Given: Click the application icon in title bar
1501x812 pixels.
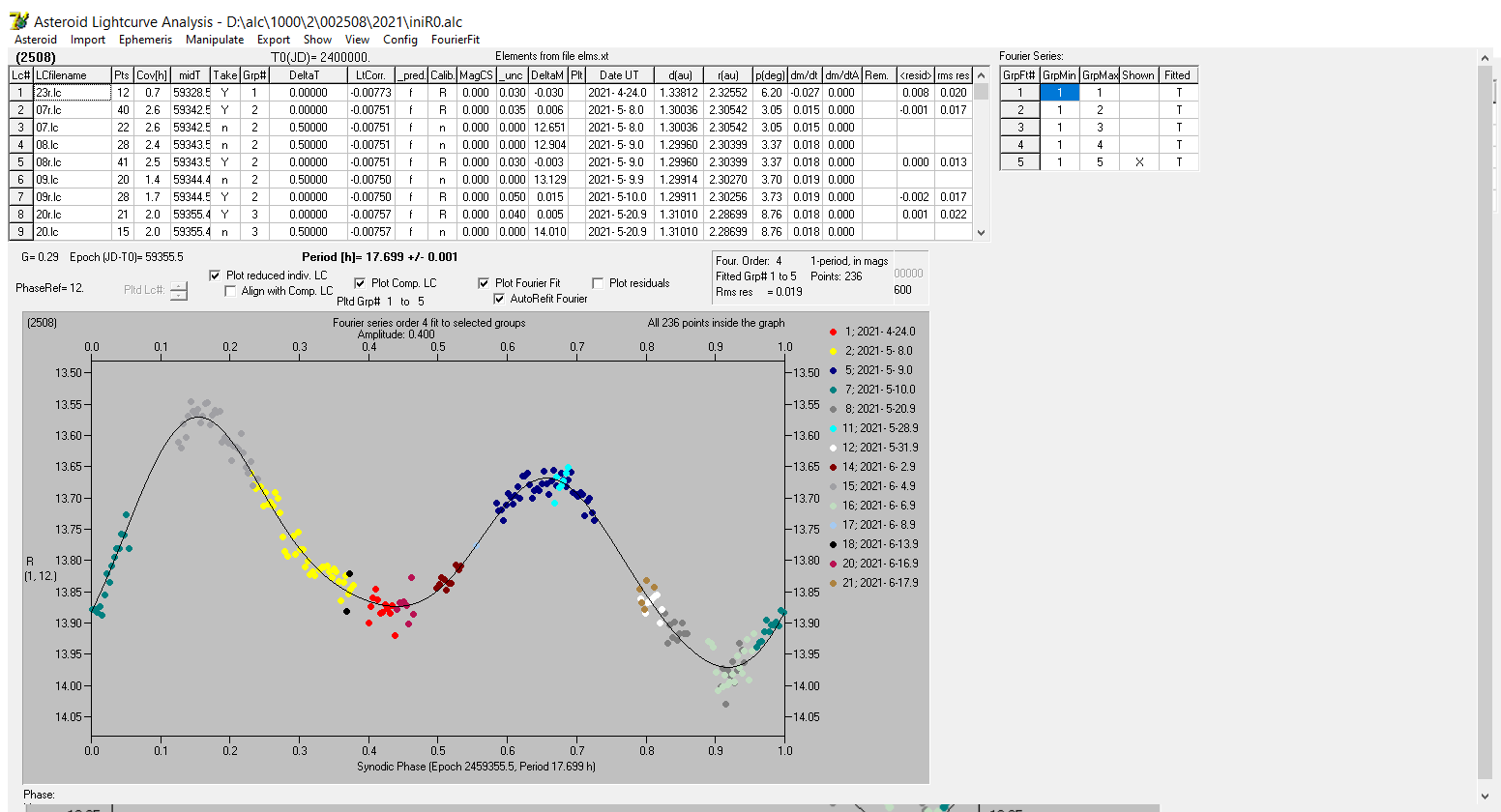Looking at the screenshot, I should (18, 20).
